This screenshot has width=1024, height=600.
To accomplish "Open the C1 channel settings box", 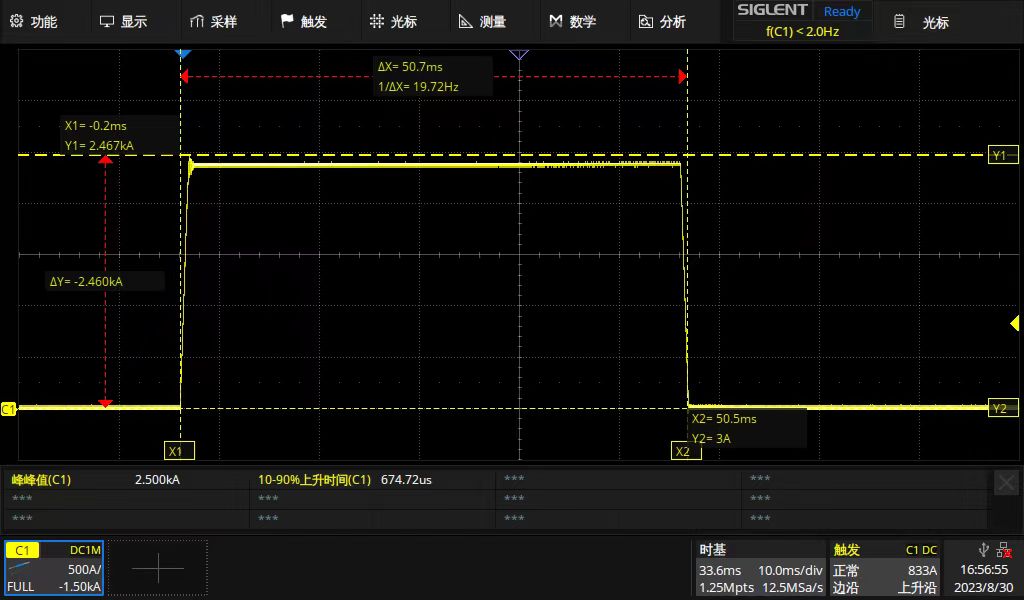I will pos(54,568).
